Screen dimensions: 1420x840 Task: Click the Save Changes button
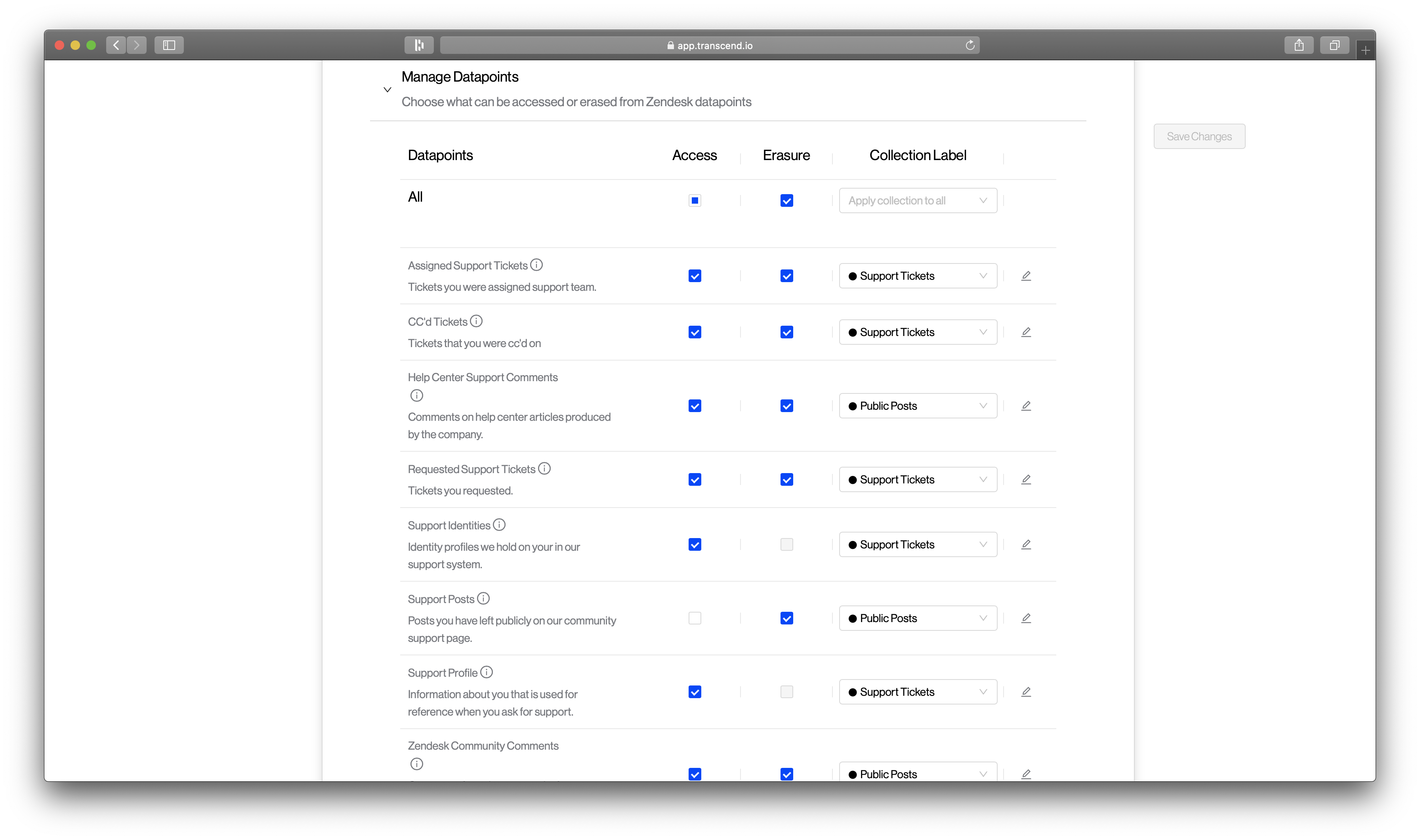[x=1199, y=136]
